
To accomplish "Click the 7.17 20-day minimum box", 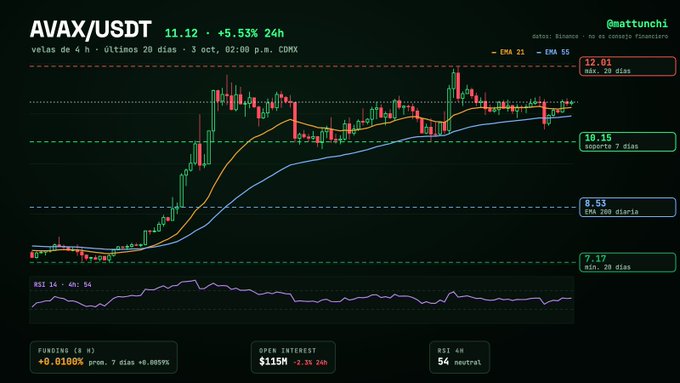I will coord(627,262).
